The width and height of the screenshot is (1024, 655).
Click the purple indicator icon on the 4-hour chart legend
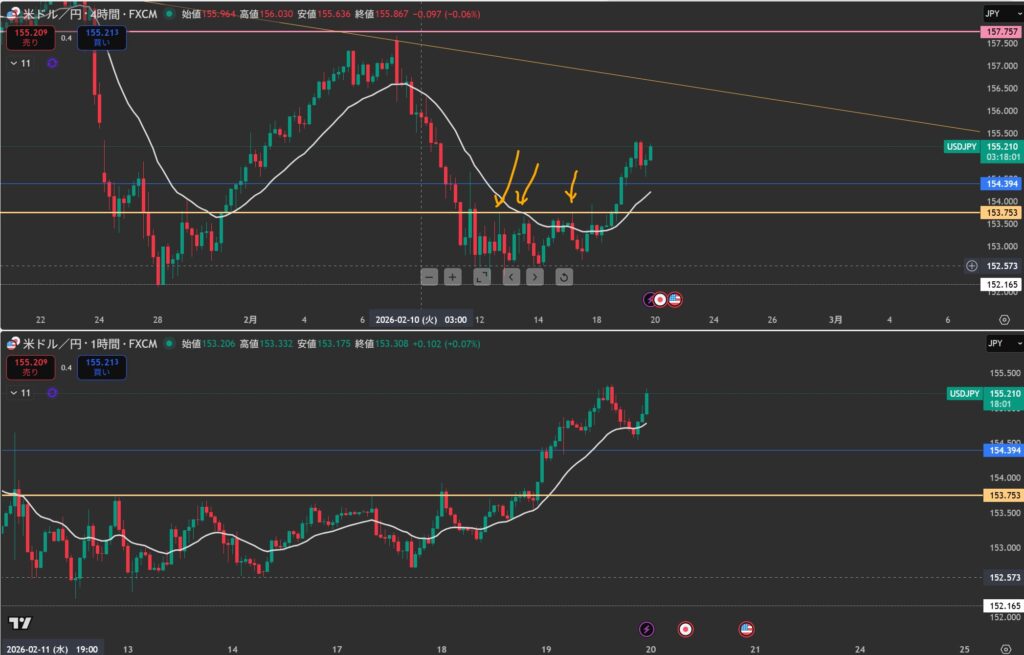tap(52, 63)
